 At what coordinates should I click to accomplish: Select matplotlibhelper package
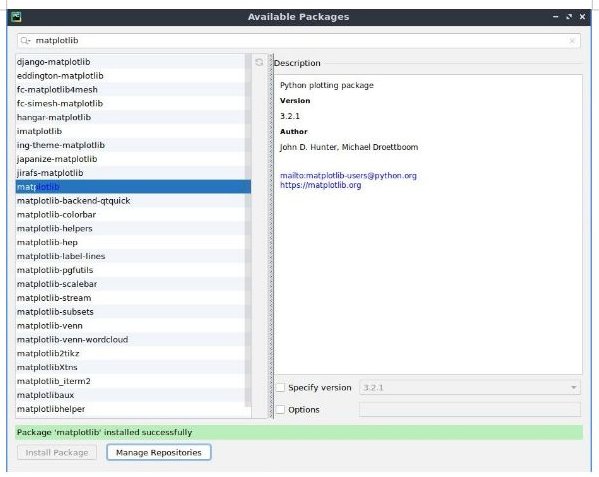point(133,409)
